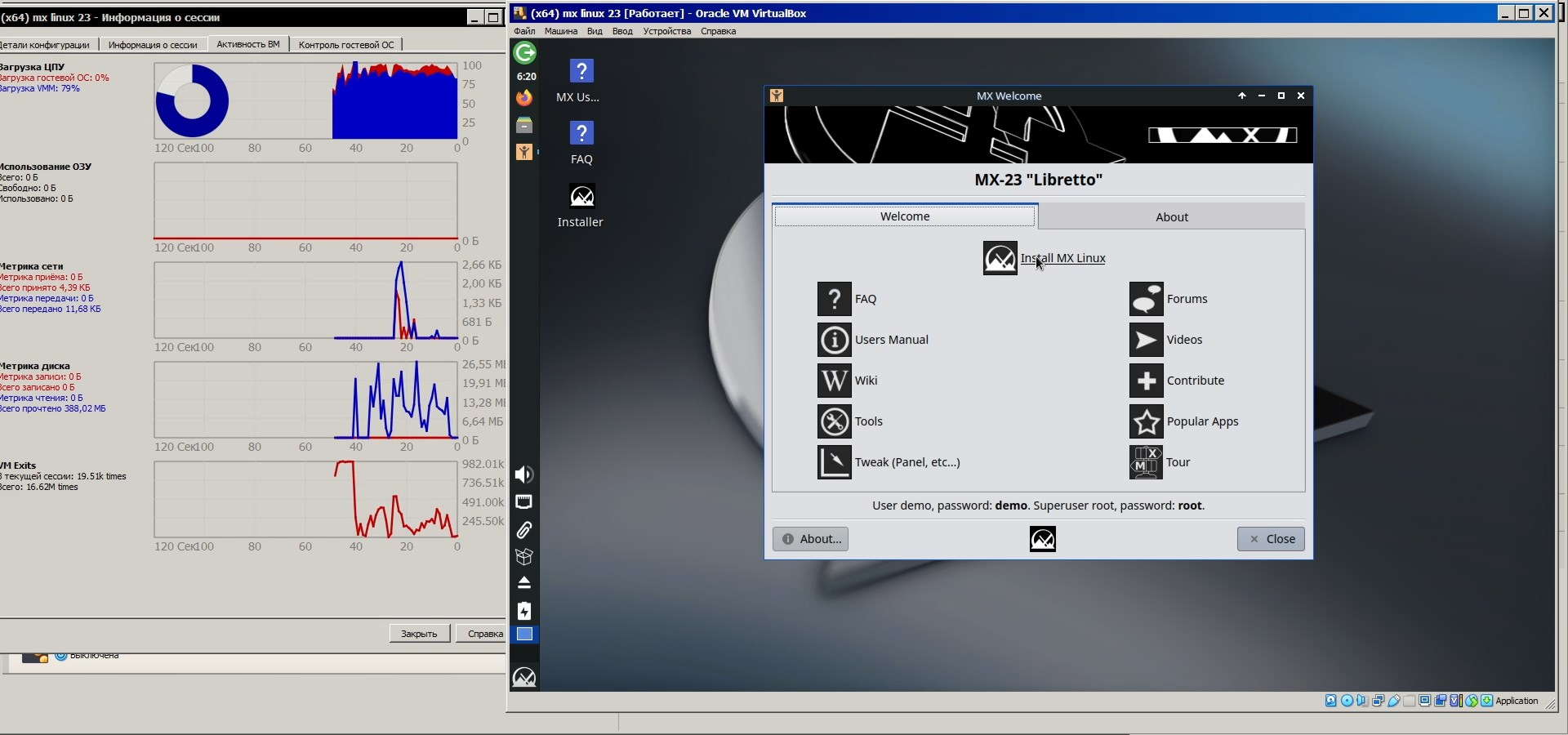Click the Videos play icon
Image resolution: width=1568 pixels, height=735 pixels.
click(x=1146, y=340)
